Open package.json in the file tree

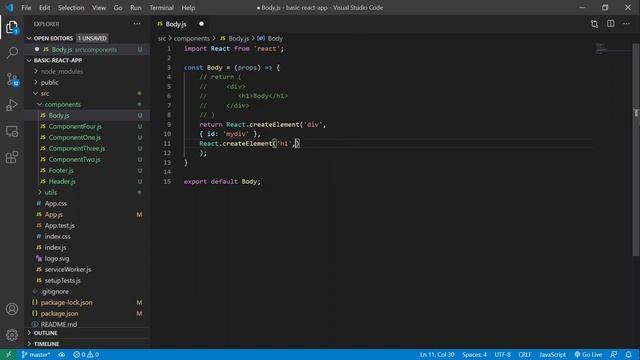[59, 313]
